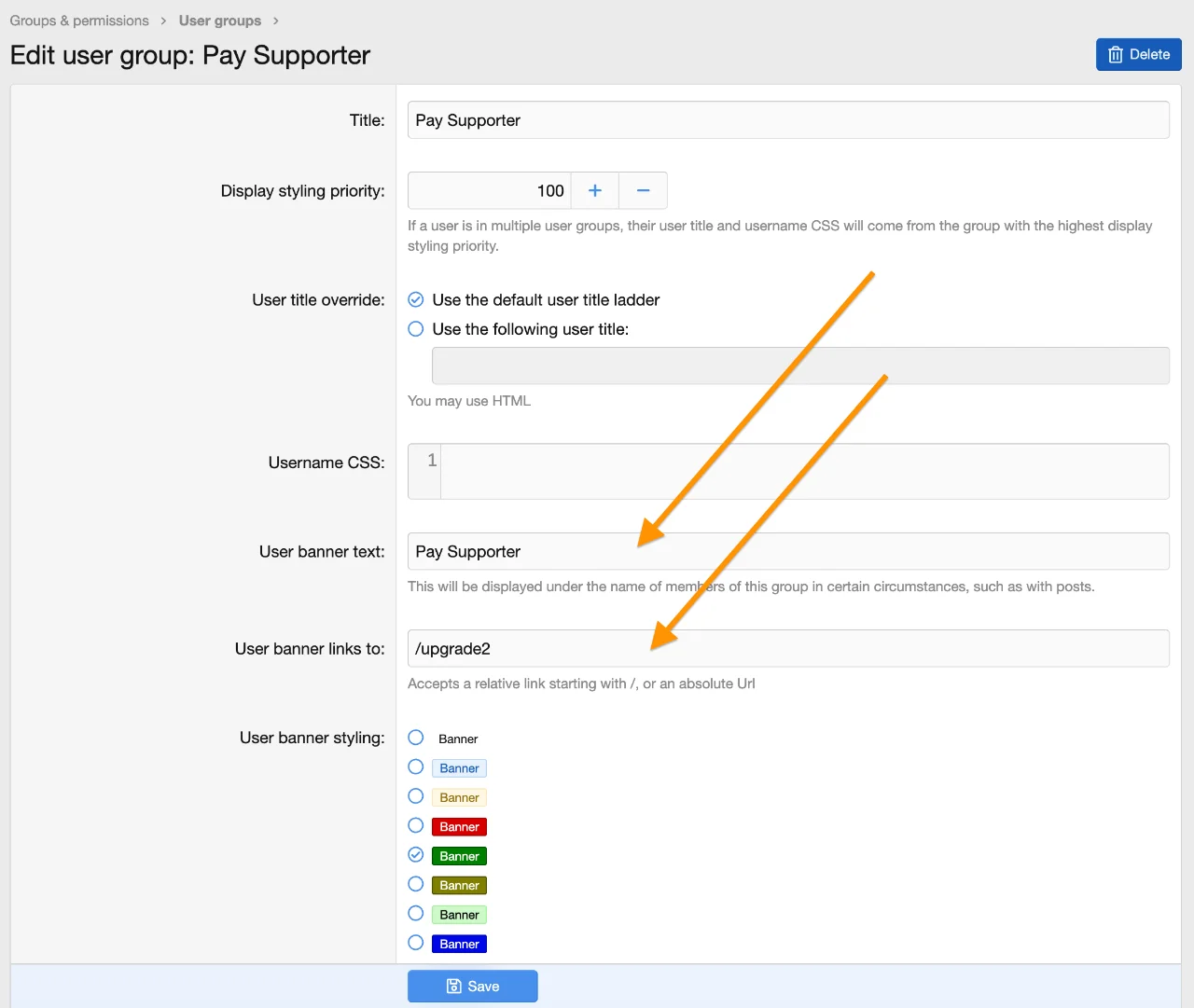Image resolution: width=1194 pixels, height=1008 pixels.
Task: Select the light green Banner styling
Action: [x=415, y=913]
